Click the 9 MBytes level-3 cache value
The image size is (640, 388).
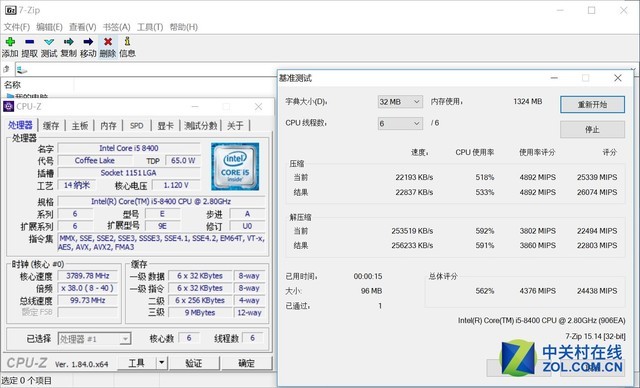click(x=200, y=313)
